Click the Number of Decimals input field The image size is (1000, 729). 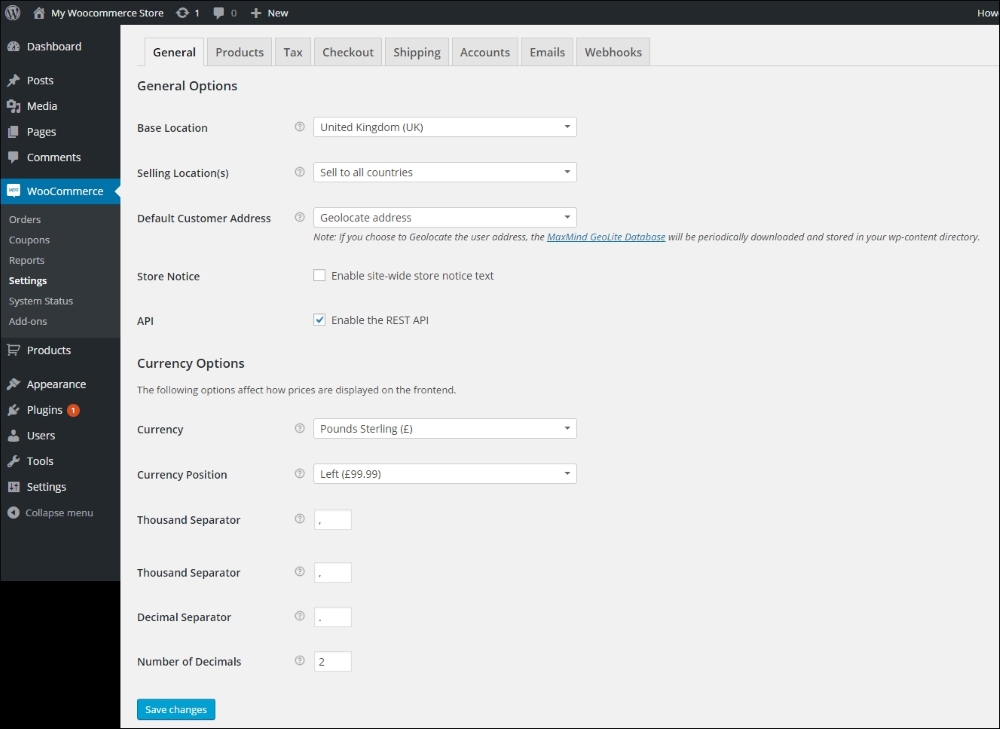[333, 661]
